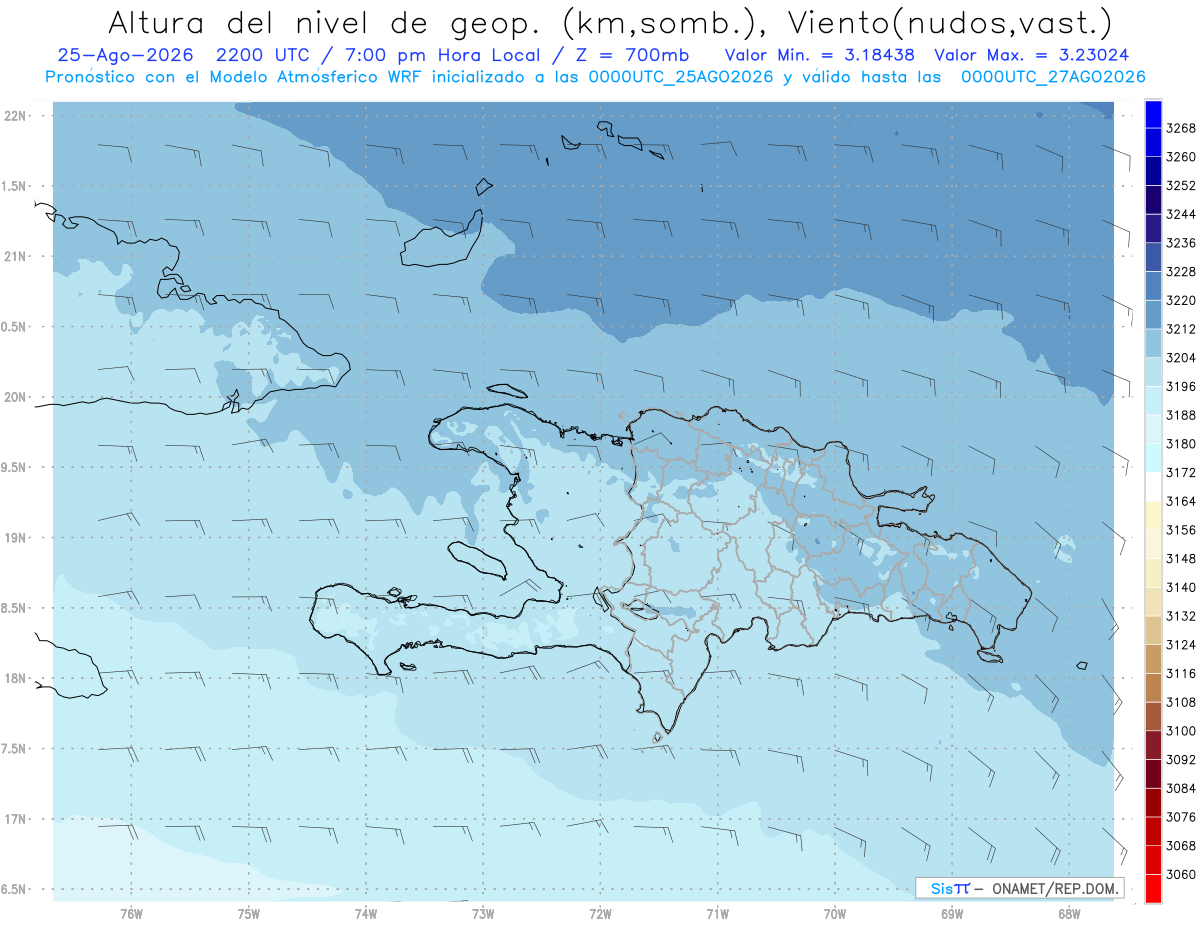Click the '74W' longitude label

(366, 914)
